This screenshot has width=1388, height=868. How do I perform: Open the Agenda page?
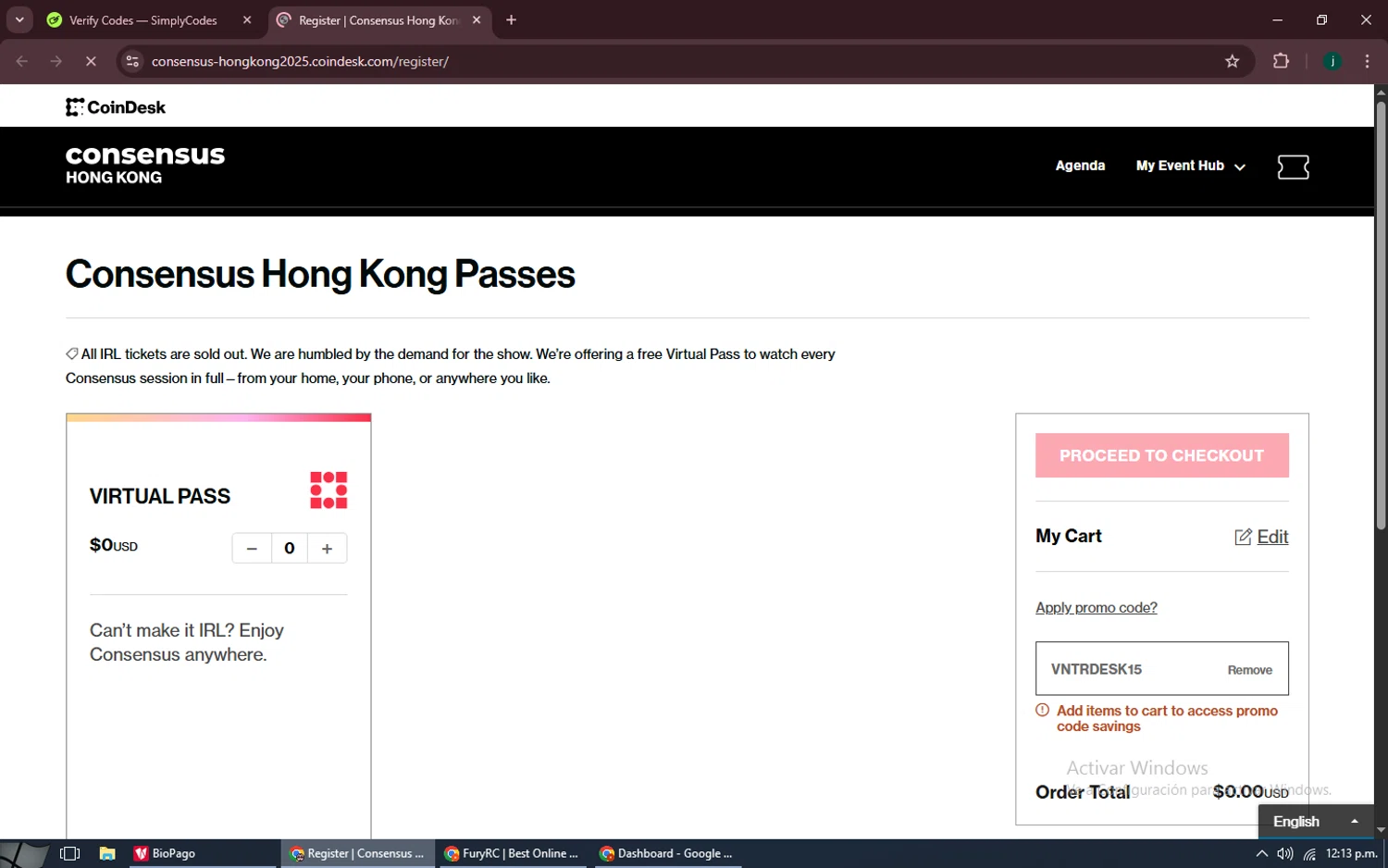tap(1080, 166)
